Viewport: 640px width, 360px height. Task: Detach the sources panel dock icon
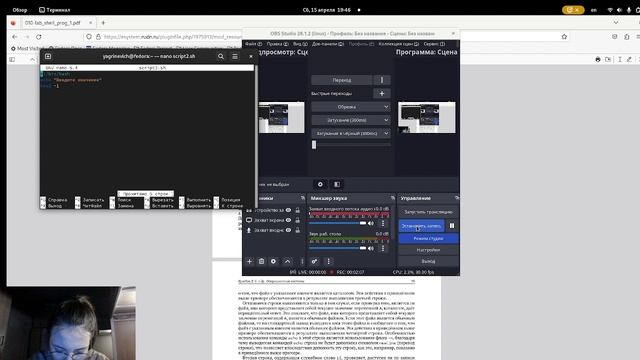click(x=302, y=198)
